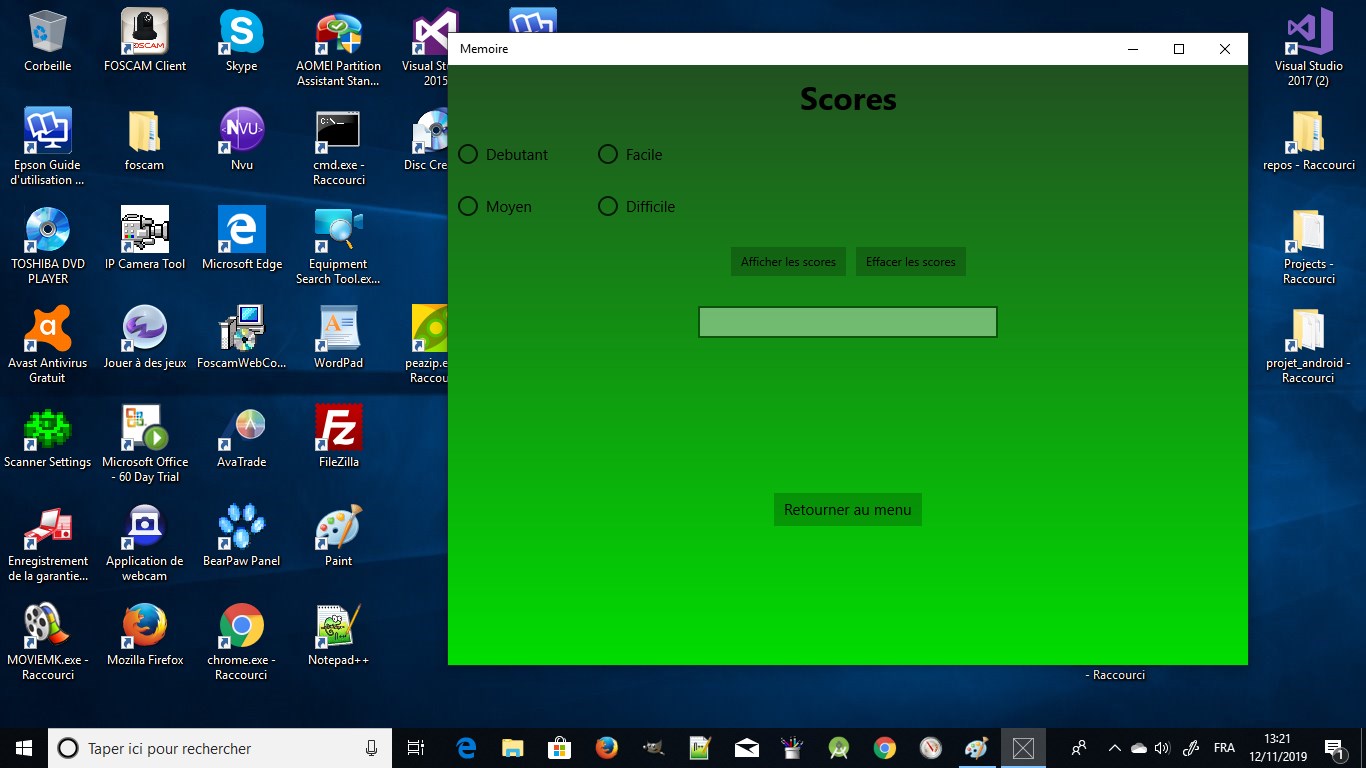This screenshot has width=1366, height=768.
Task: Choose the Facile difficulty option
Action: coord(630,154)
